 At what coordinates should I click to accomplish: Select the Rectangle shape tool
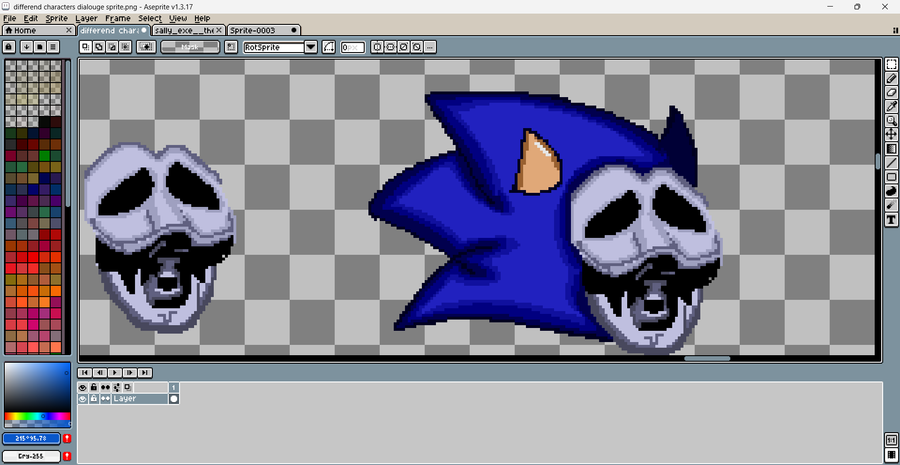click(x=891, y=177)
